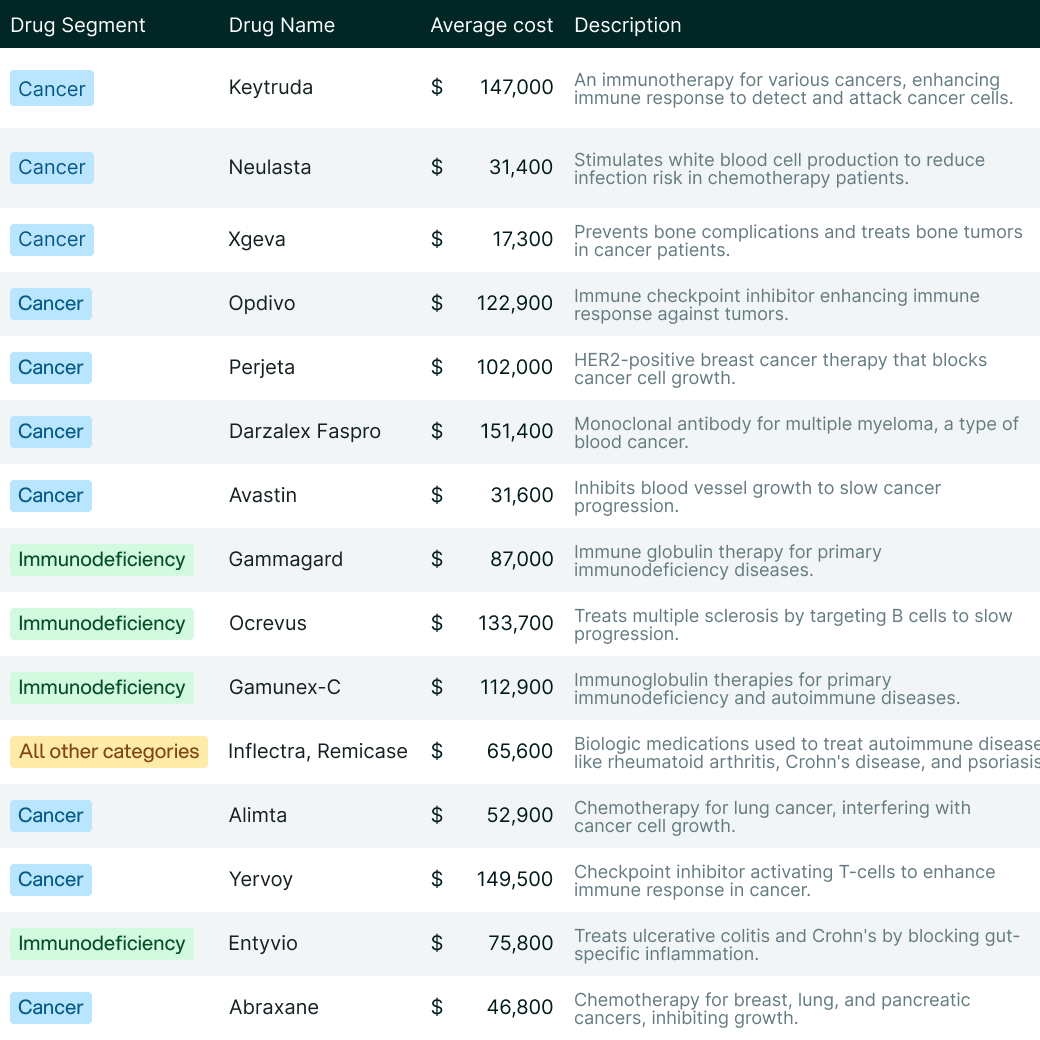
Task: Click the 122,900 average cost value
Action: coord(515,304)
